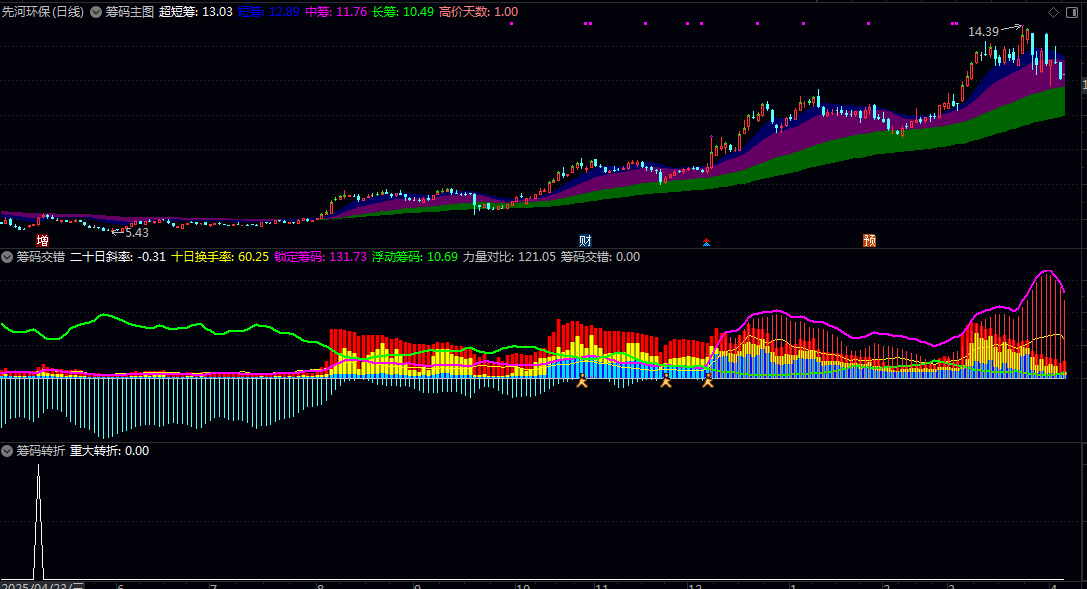Screen dimensions: 1087x589
Task: Click the 预 forecast marker icon
Action: tap(869, 240)
